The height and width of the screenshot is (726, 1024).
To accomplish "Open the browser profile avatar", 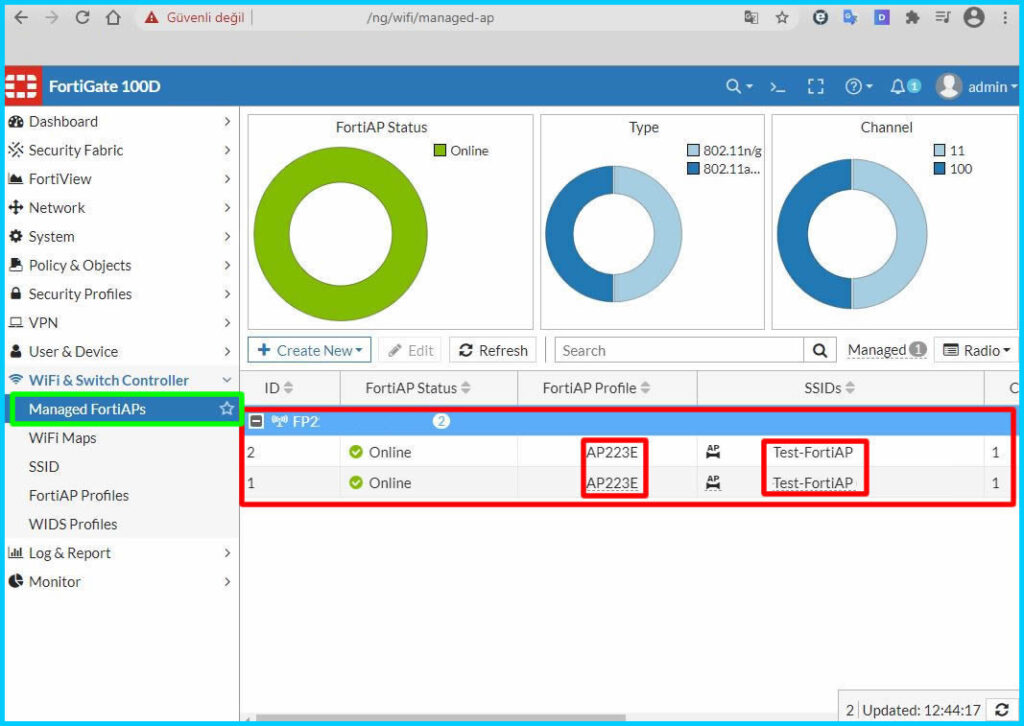I will coord(974,18).
